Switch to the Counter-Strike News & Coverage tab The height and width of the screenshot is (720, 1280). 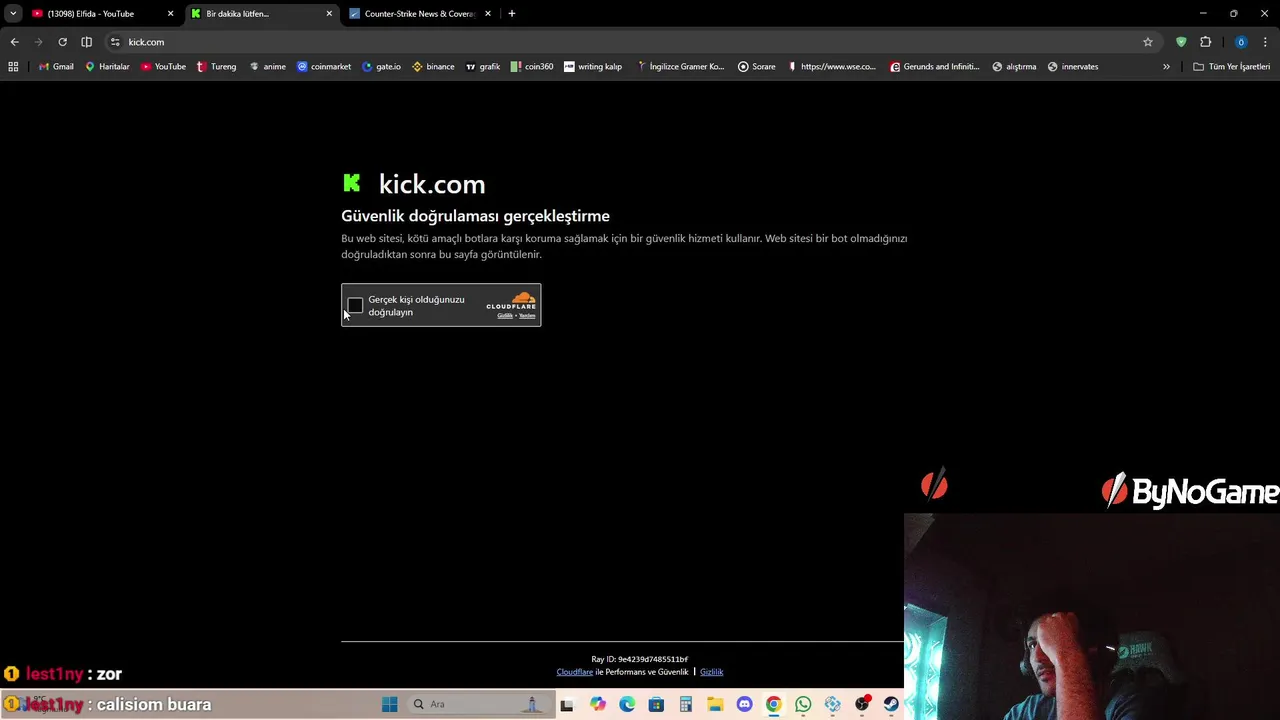tap(419, 14)
